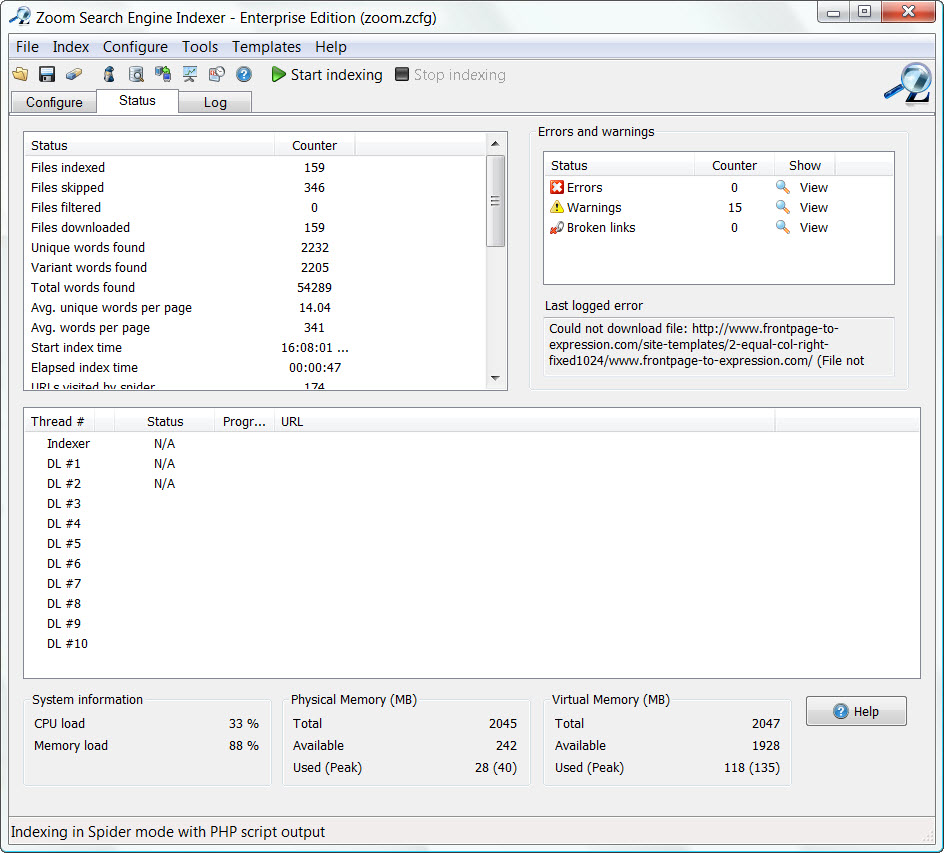Open the Templates menu

(266, 47)
